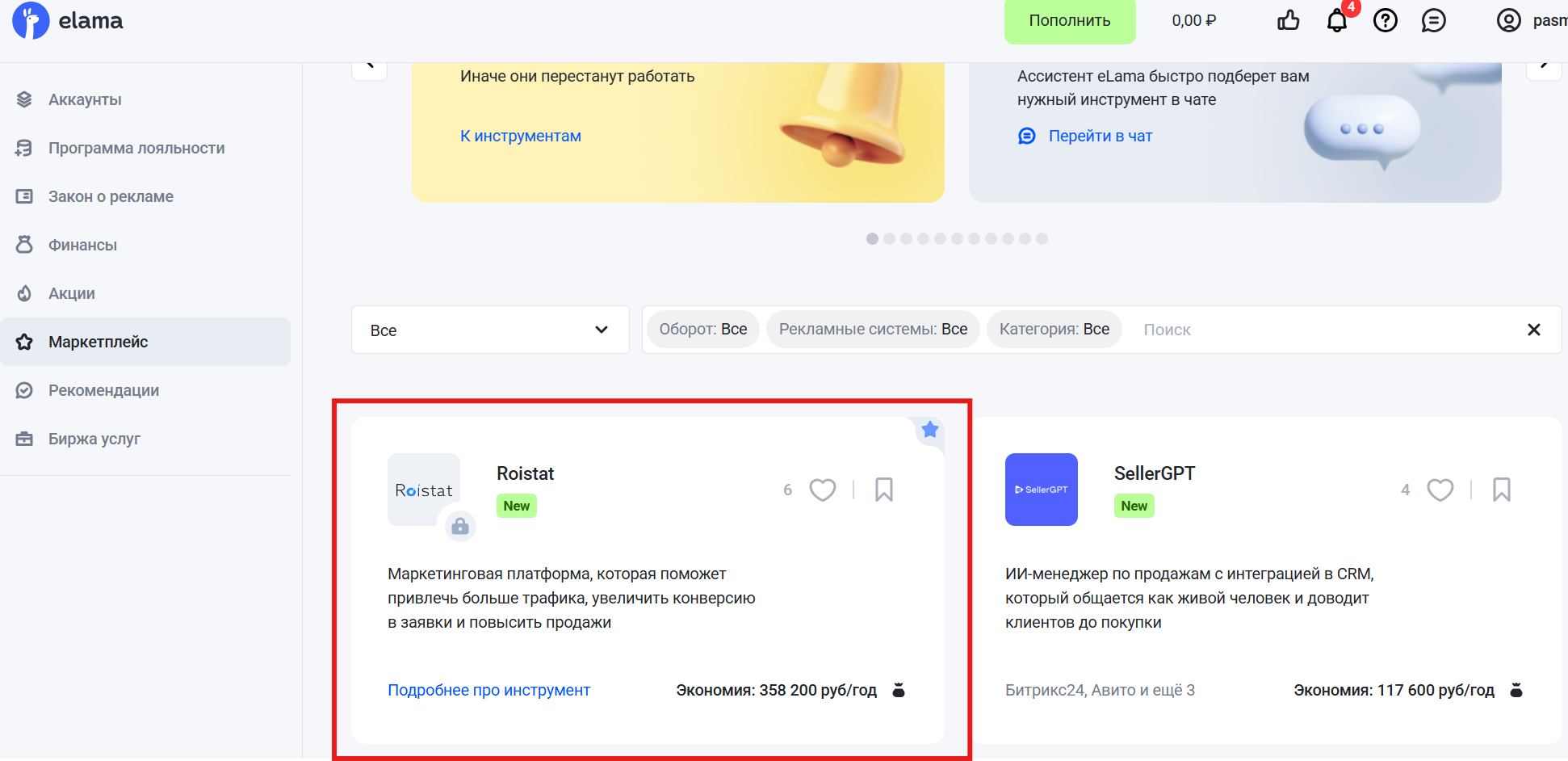Open Подробнее про инструмент on Roistat

coord(488,690)
